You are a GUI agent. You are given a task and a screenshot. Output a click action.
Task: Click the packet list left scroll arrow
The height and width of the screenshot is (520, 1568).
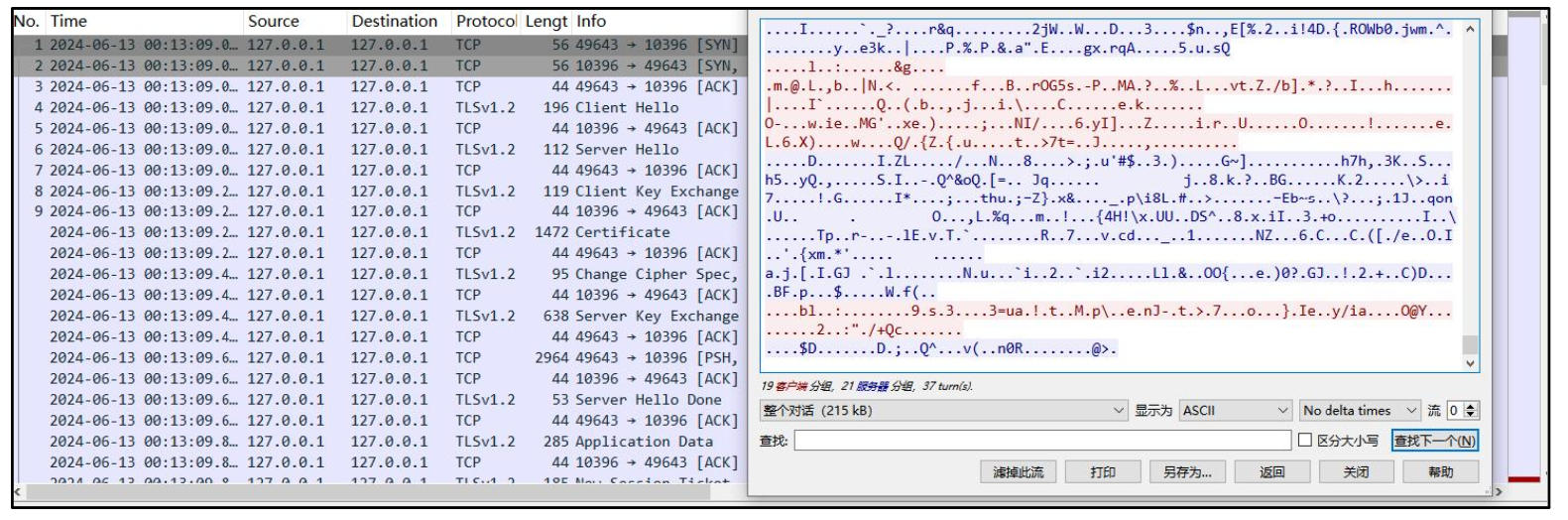[x=18, y=491]
